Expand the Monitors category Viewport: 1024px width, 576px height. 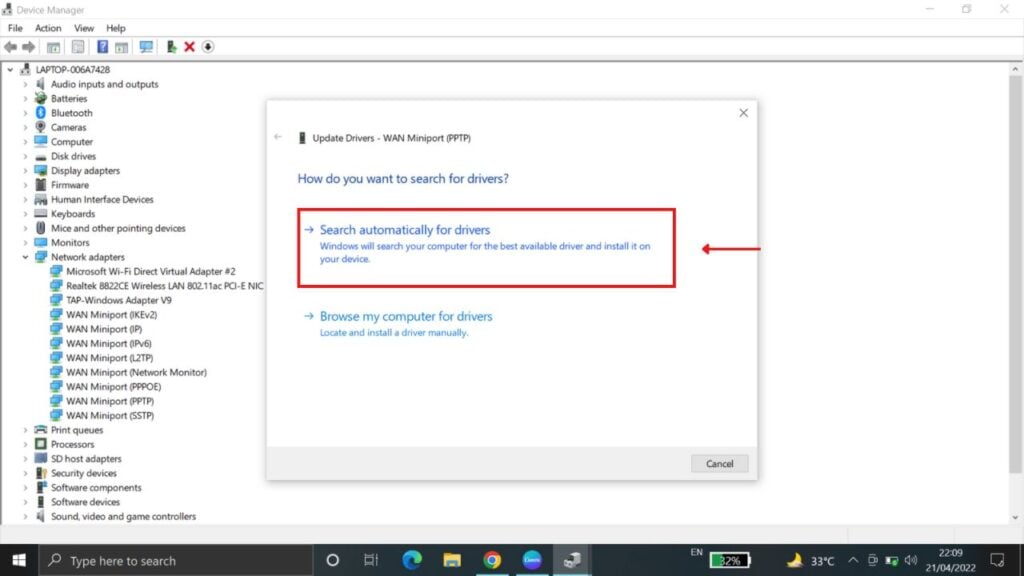pos(25,242)
